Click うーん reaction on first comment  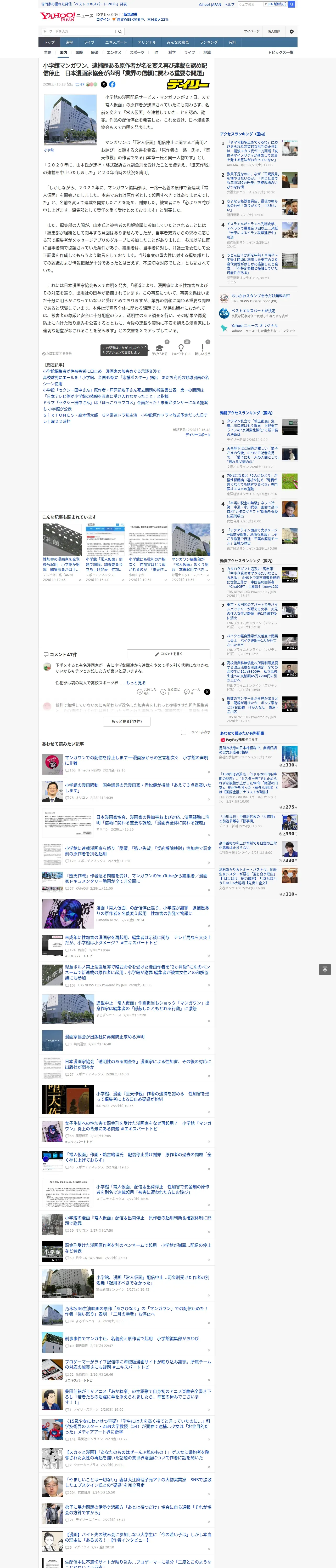[193, 691]
